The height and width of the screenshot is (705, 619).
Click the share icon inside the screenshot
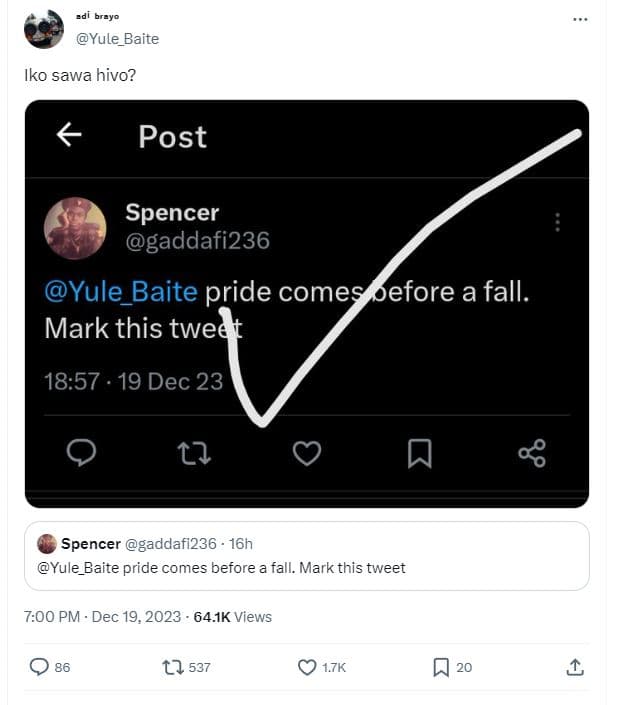[x=532, y=454]
